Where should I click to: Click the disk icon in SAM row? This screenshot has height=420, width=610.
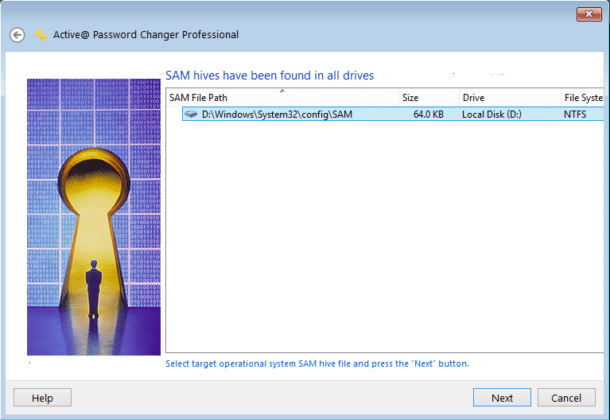[191, 114]
